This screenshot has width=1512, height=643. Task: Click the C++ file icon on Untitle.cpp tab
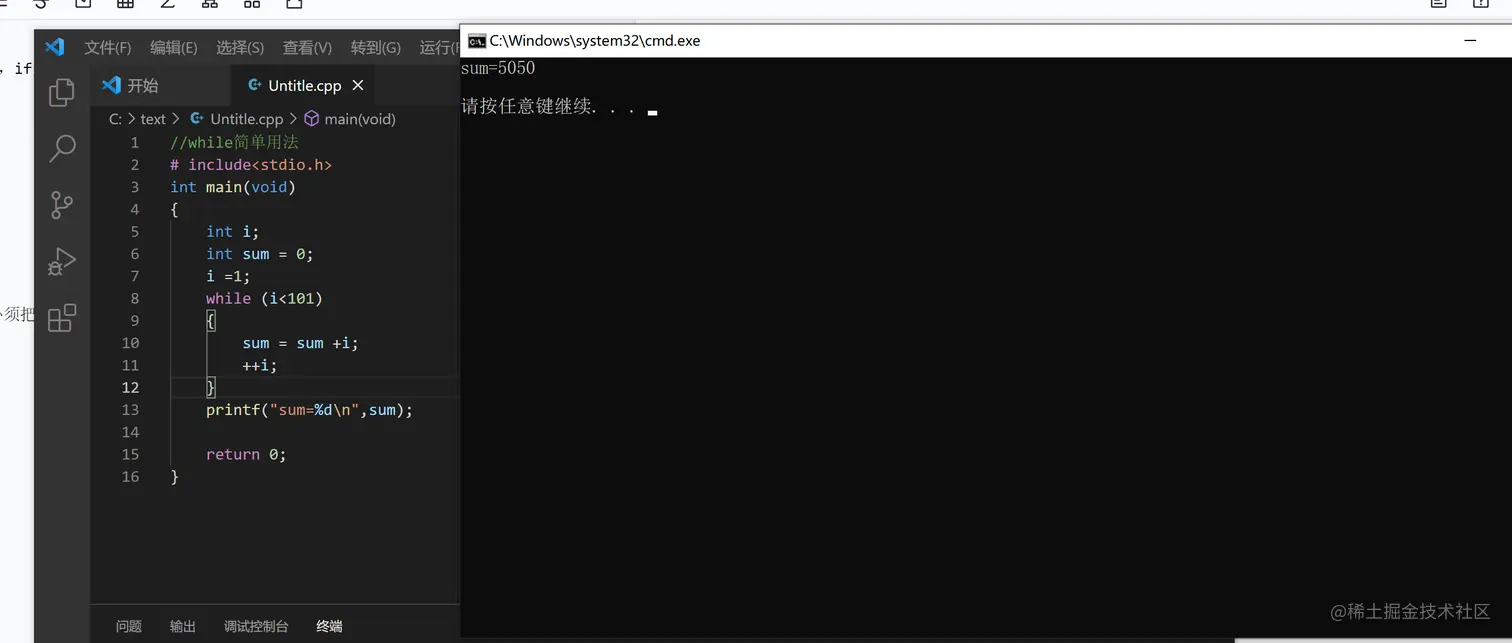[254, 85]
